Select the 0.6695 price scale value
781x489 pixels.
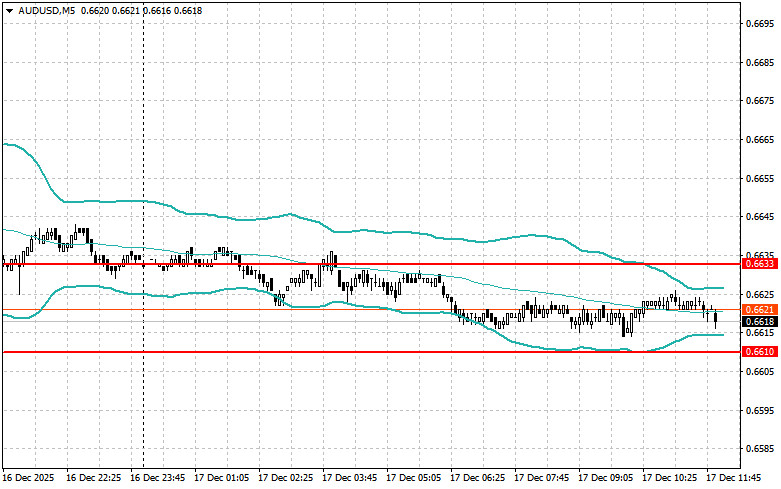761,24
